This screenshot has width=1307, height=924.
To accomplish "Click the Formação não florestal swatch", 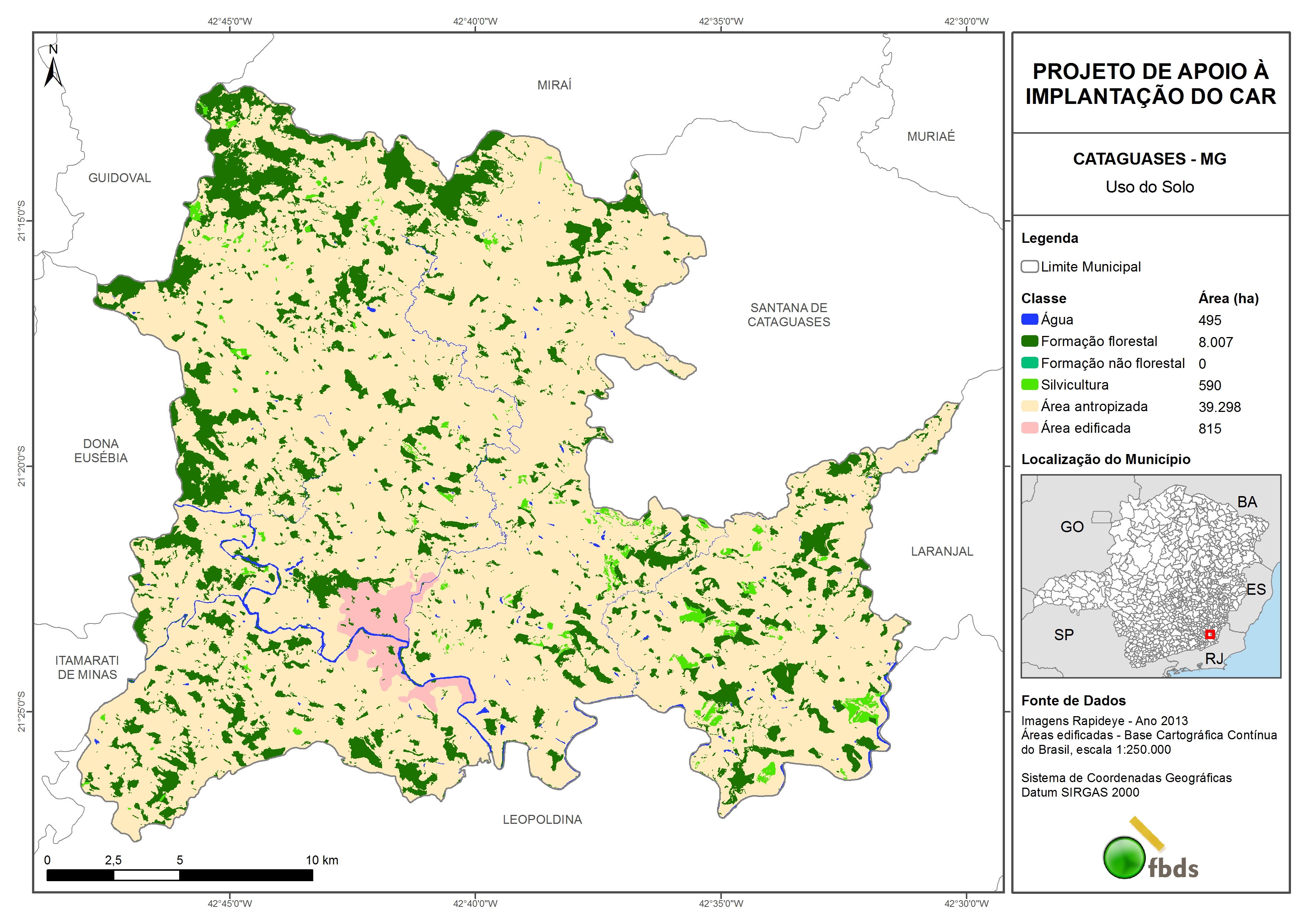I will pos(1029,363).
